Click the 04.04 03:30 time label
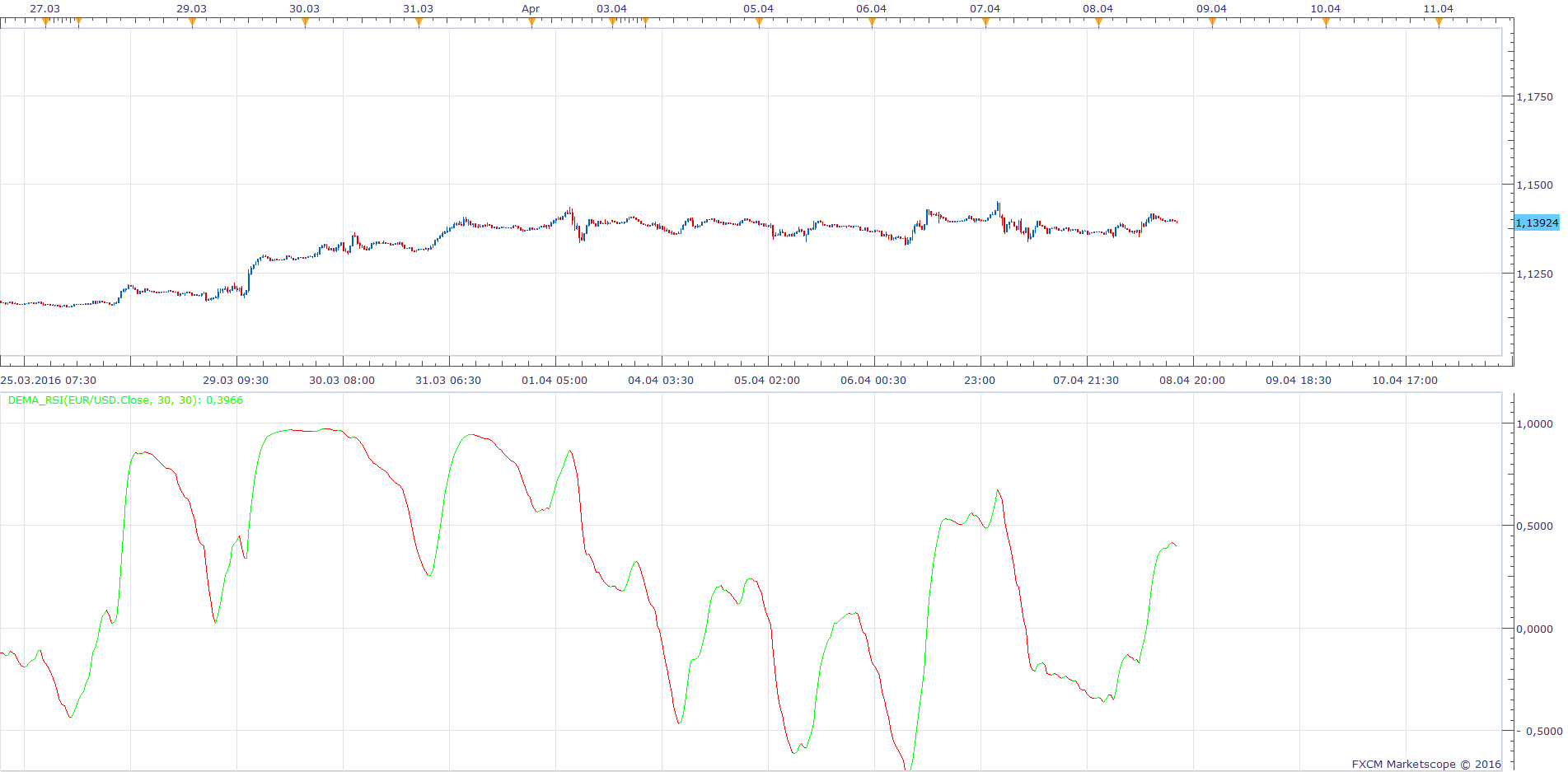This screenshot has width=1568, height=772. pyautogui.click(x=661, y=381)
